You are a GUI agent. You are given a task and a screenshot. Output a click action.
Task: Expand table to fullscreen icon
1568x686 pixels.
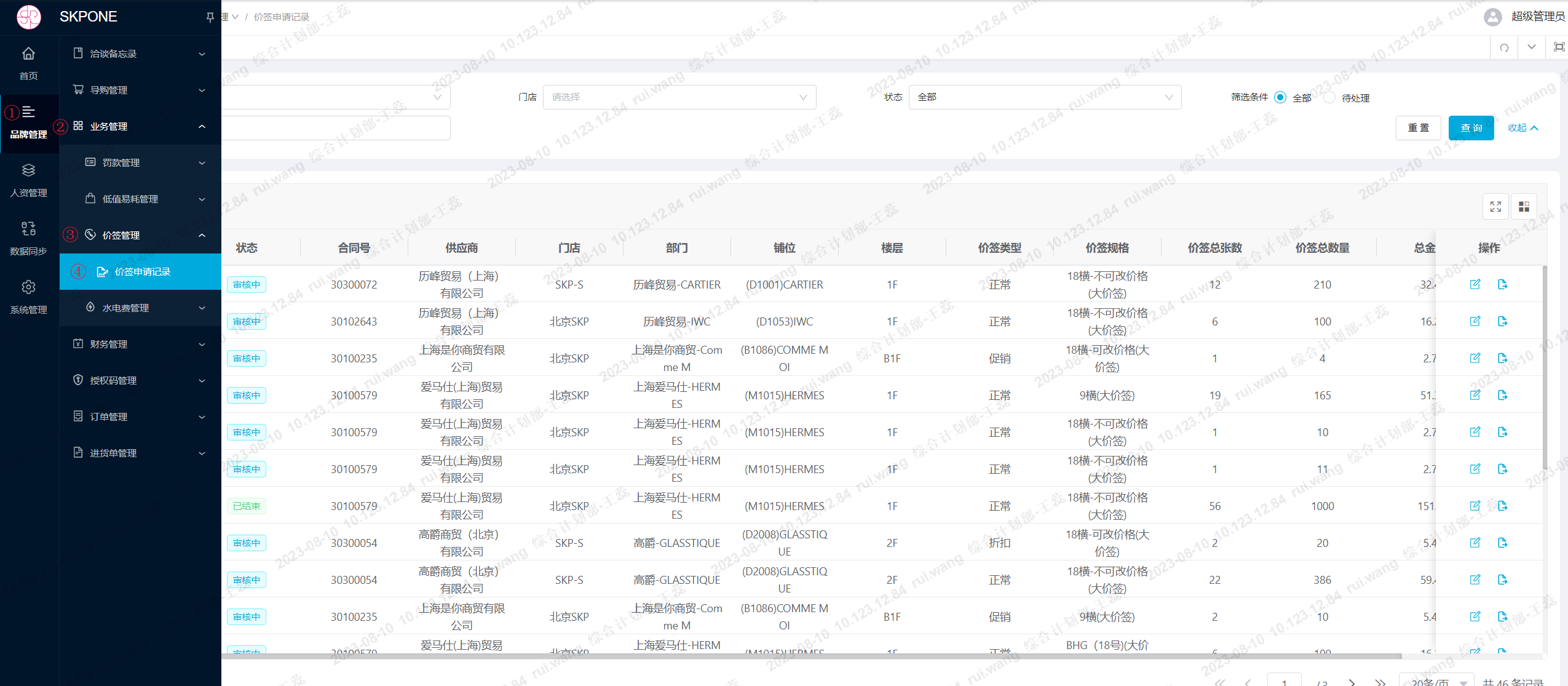pos(1495,207)
